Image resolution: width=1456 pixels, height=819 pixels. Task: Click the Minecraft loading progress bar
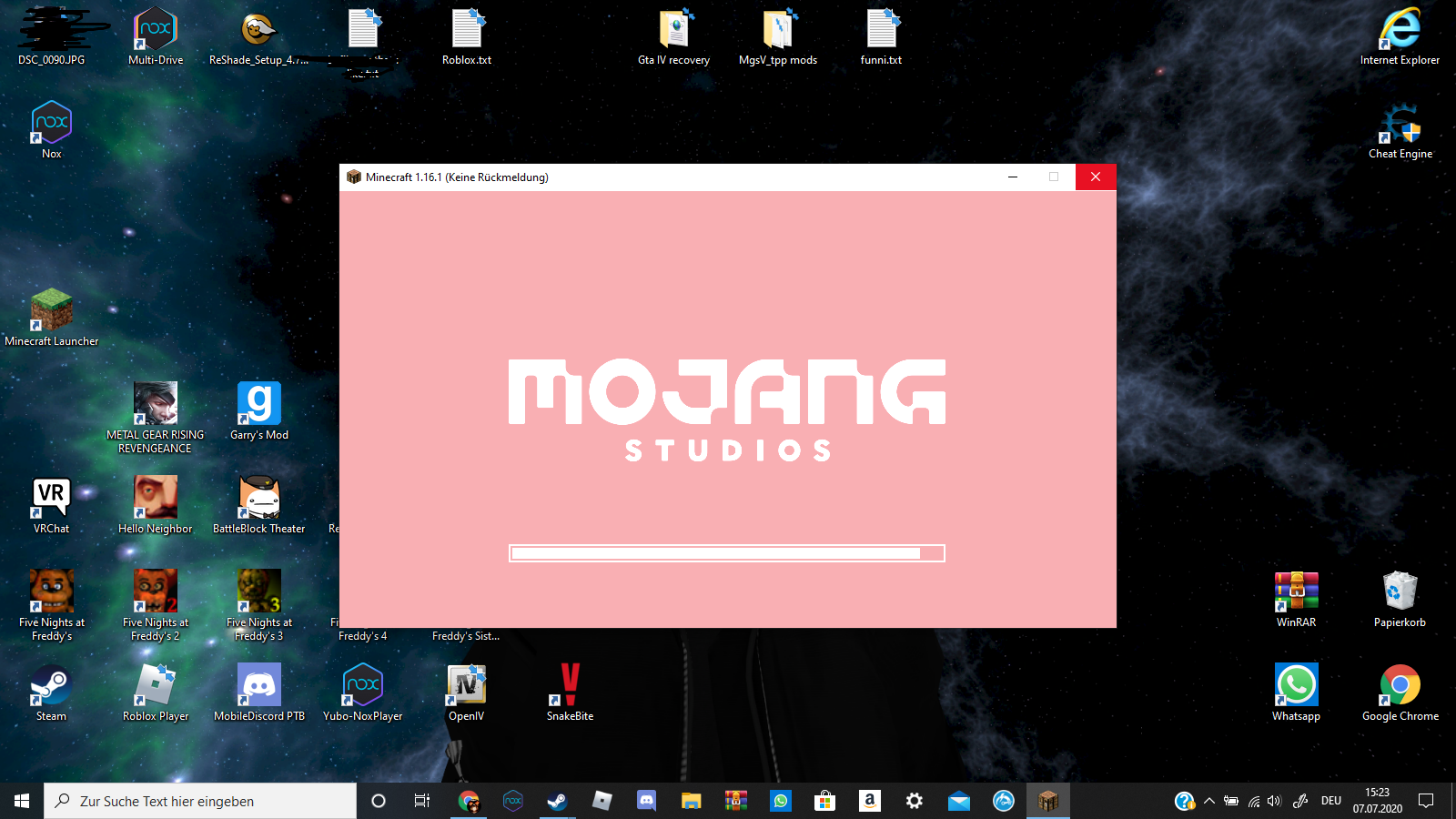(x=726, y=553)
